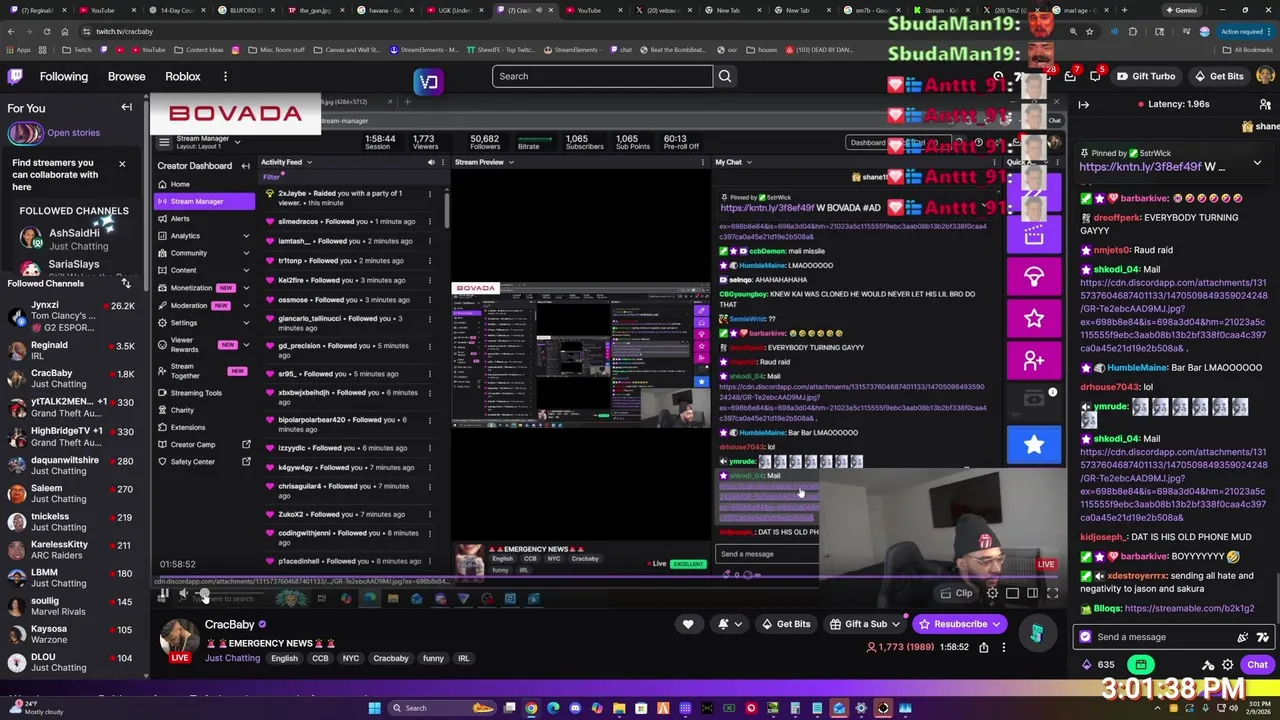Open the chat community users icon
This screenshot has height=720, width=1280.
(1265, 104)
